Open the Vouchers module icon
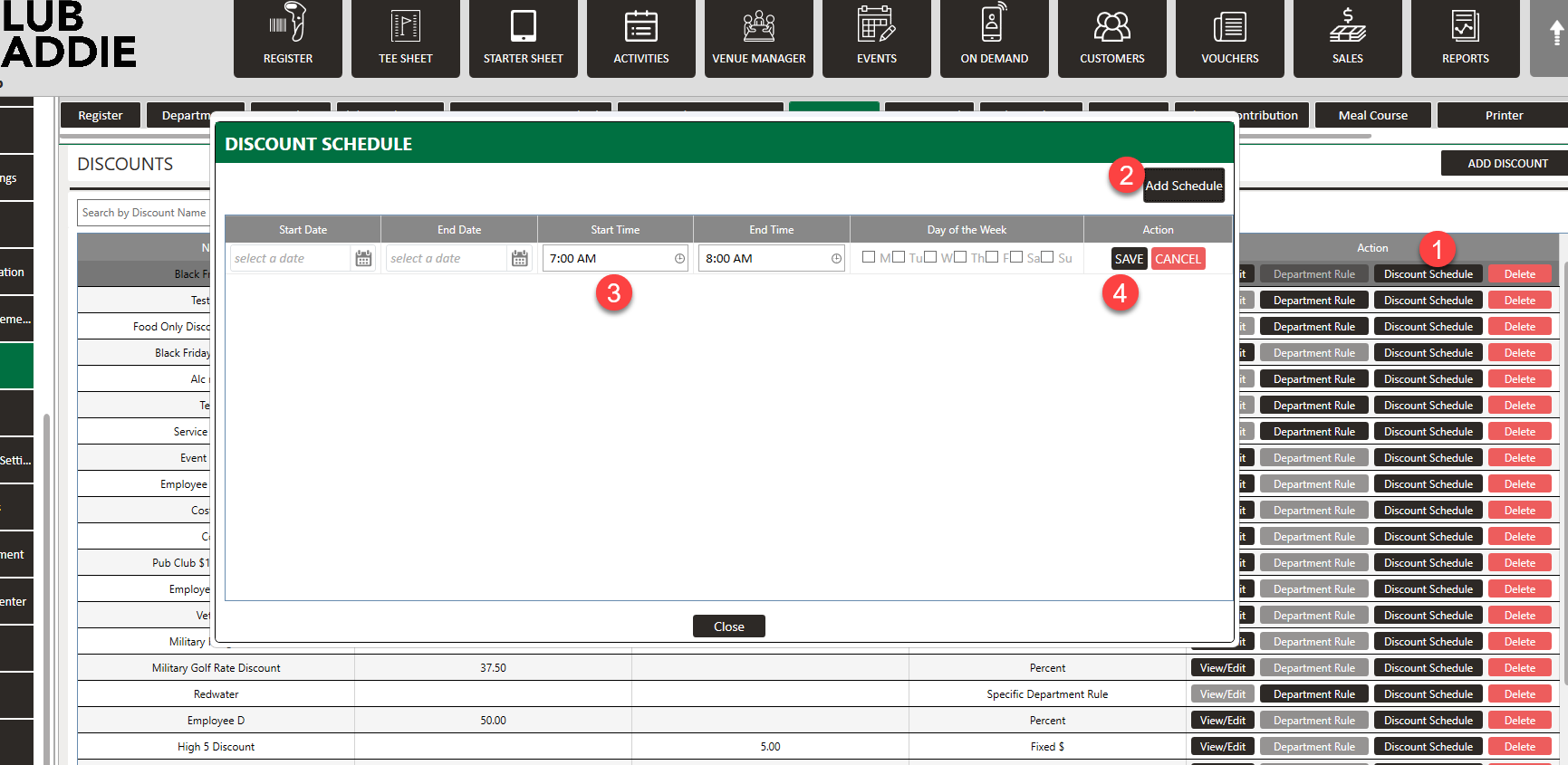Image resolution: width=1568 pixels, height=765 pixels. coord(1229,38)
